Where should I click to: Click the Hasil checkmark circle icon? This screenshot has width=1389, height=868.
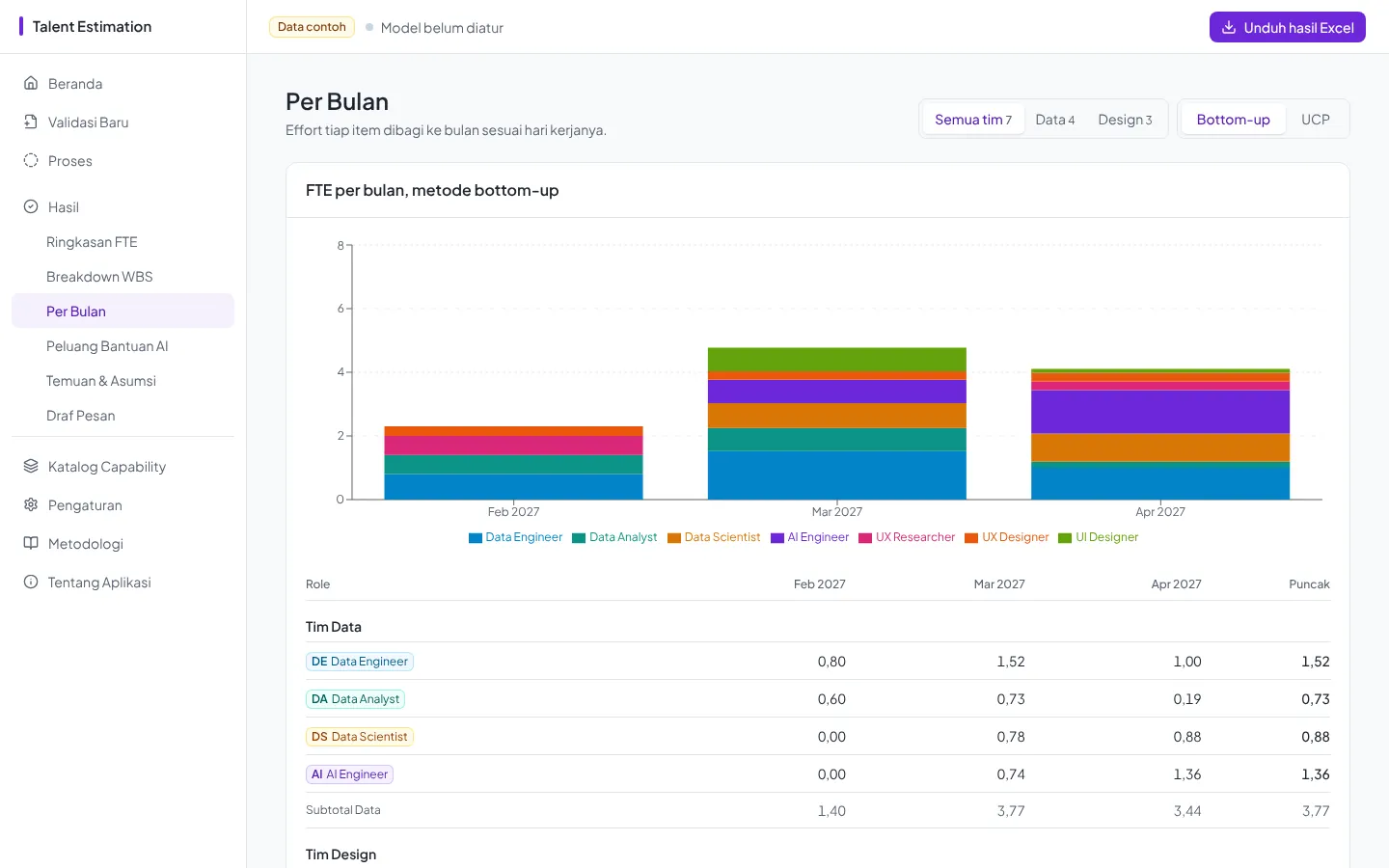(x=31, y=206)
